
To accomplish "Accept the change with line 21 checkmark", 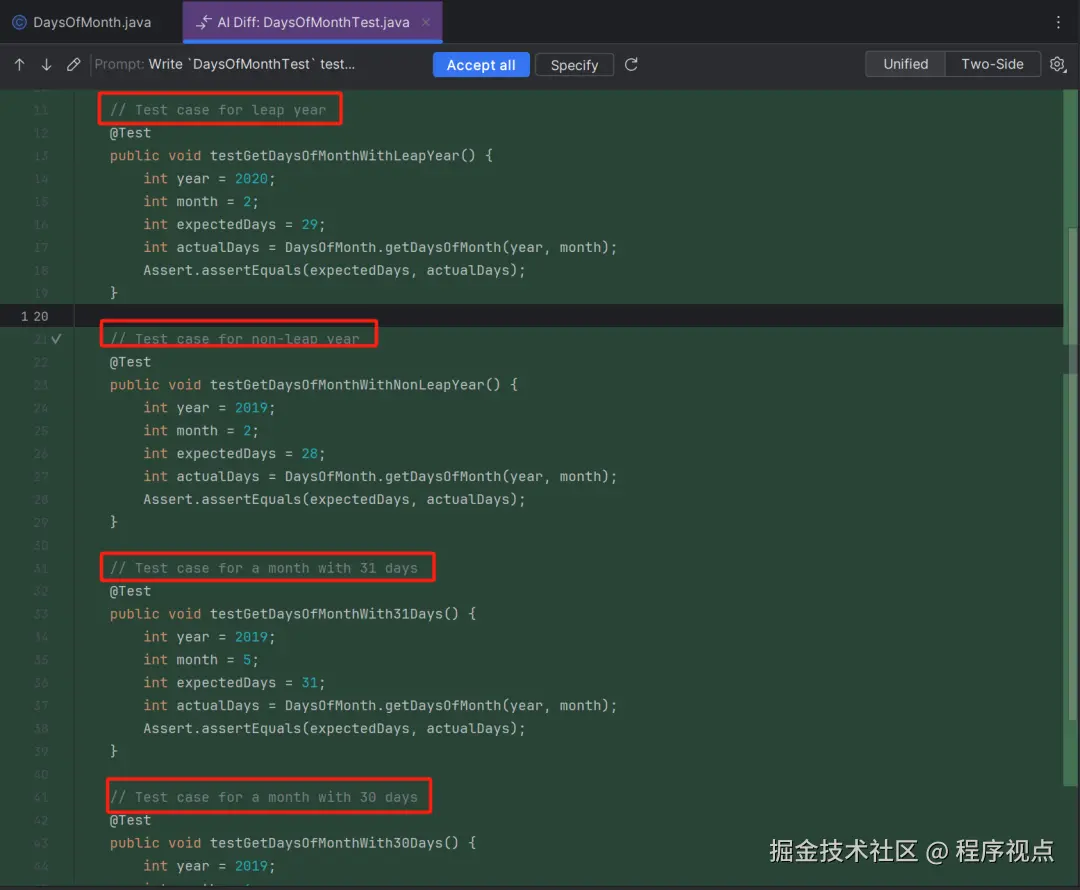I will pos(56,338).
